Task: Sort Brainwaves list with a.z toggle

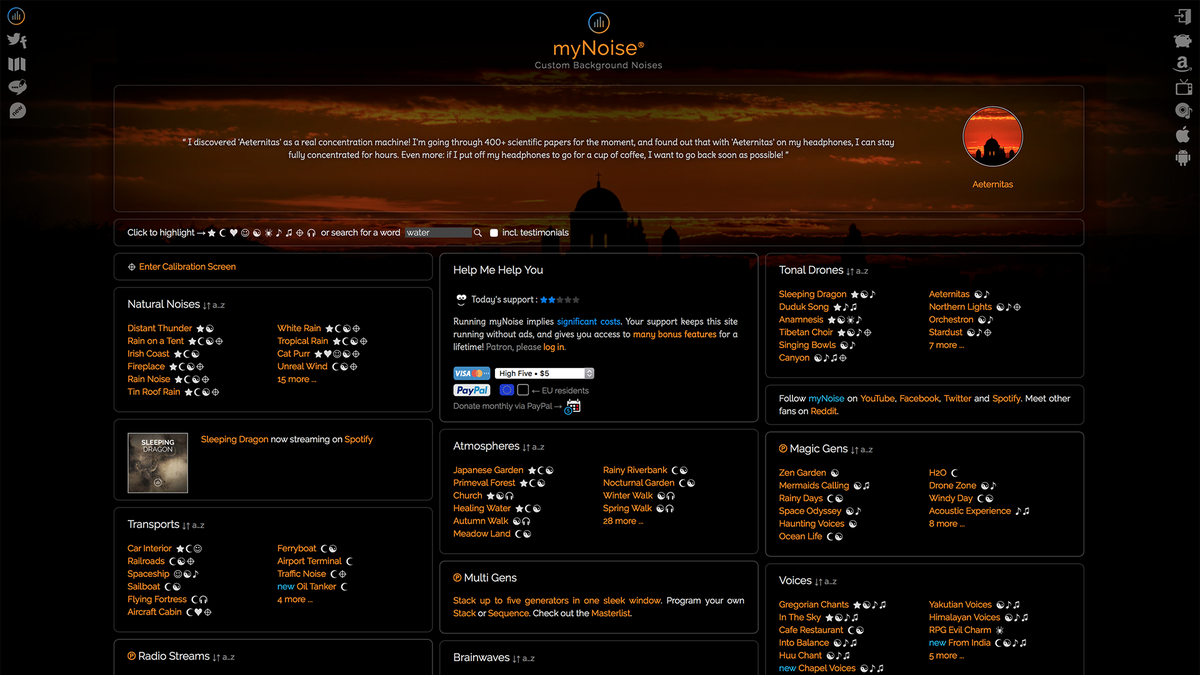Action: 523,659
